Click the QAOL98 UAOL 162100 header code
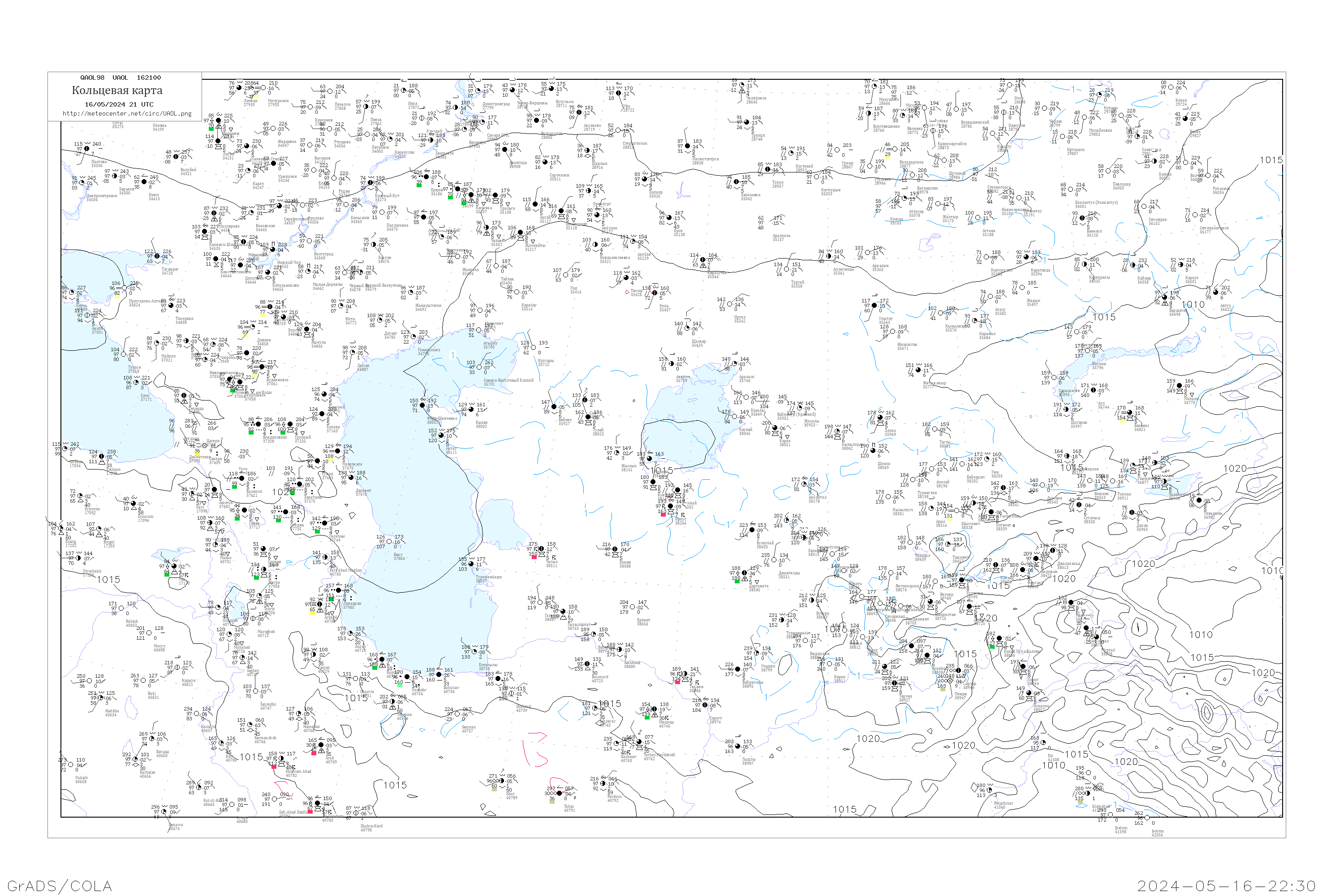1344x896 pixels. [120, 78]
